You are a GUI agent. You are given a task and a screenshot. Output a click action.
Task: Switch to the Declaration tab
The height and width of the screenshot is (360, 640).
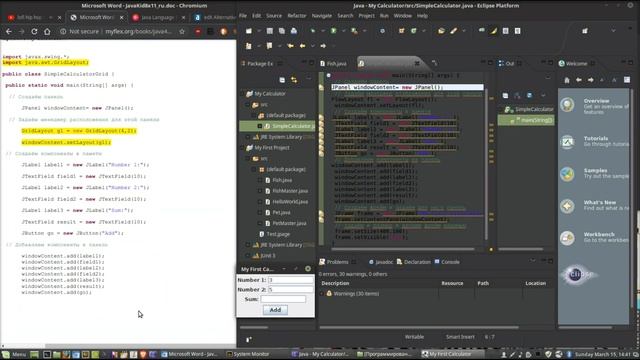(x=413, y=262)
